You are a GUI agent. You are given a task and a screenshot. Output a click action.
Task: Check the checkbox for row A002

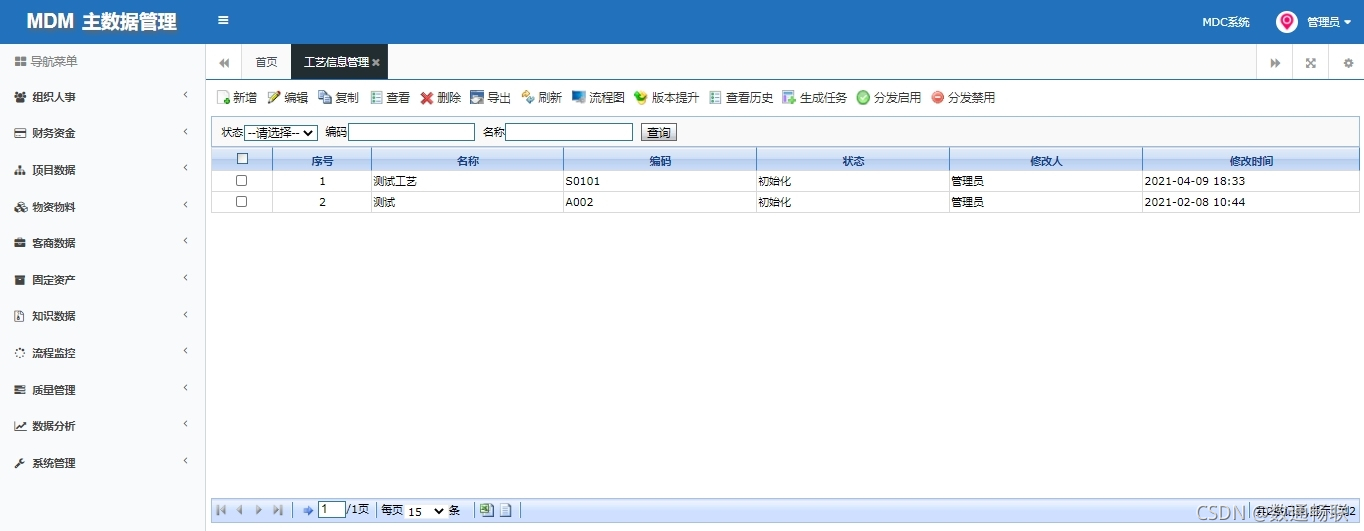click(x=241, y=202)
